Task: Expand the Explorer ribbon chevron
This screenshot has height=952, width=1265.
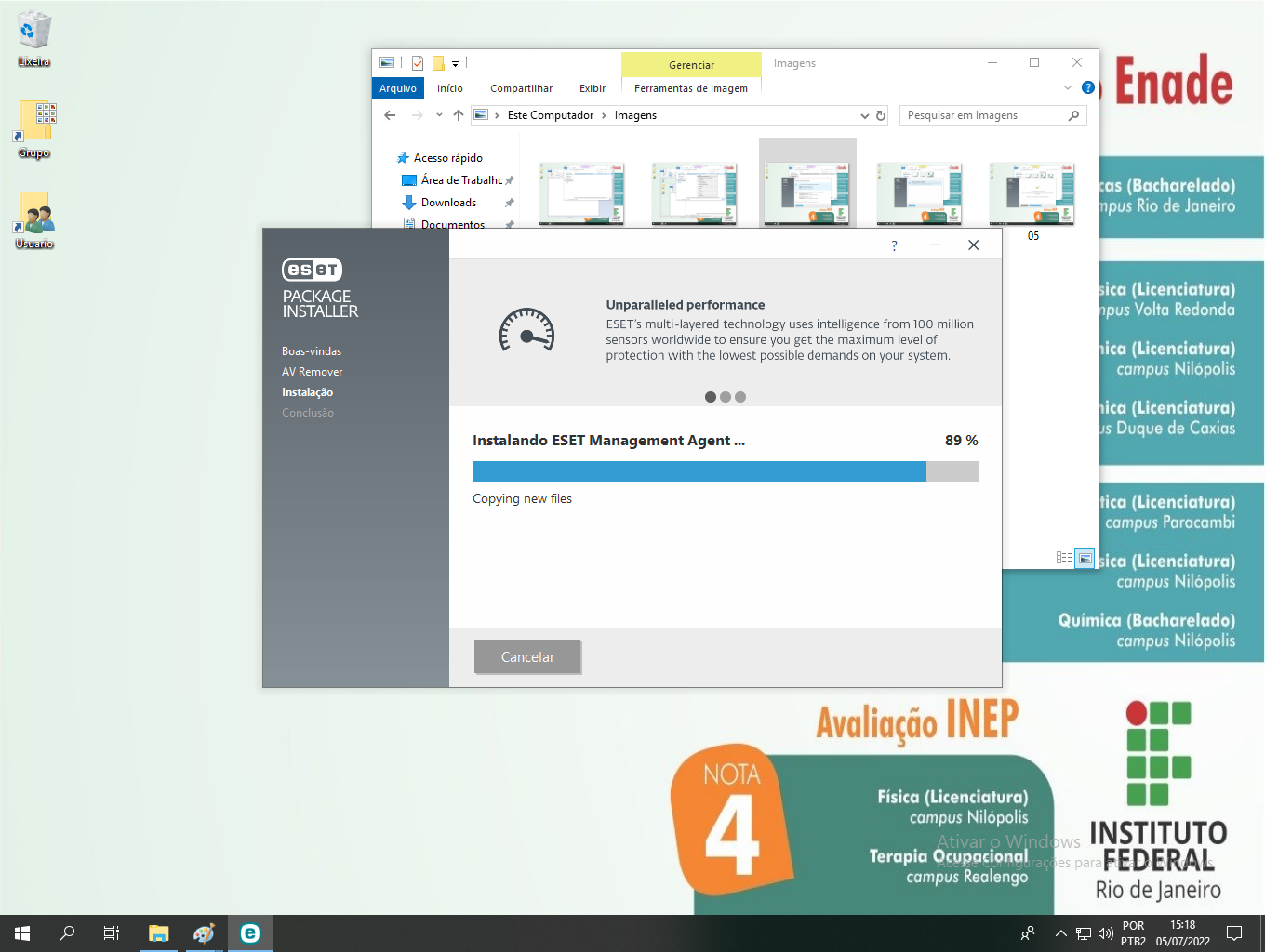Action: (1067, 87)
